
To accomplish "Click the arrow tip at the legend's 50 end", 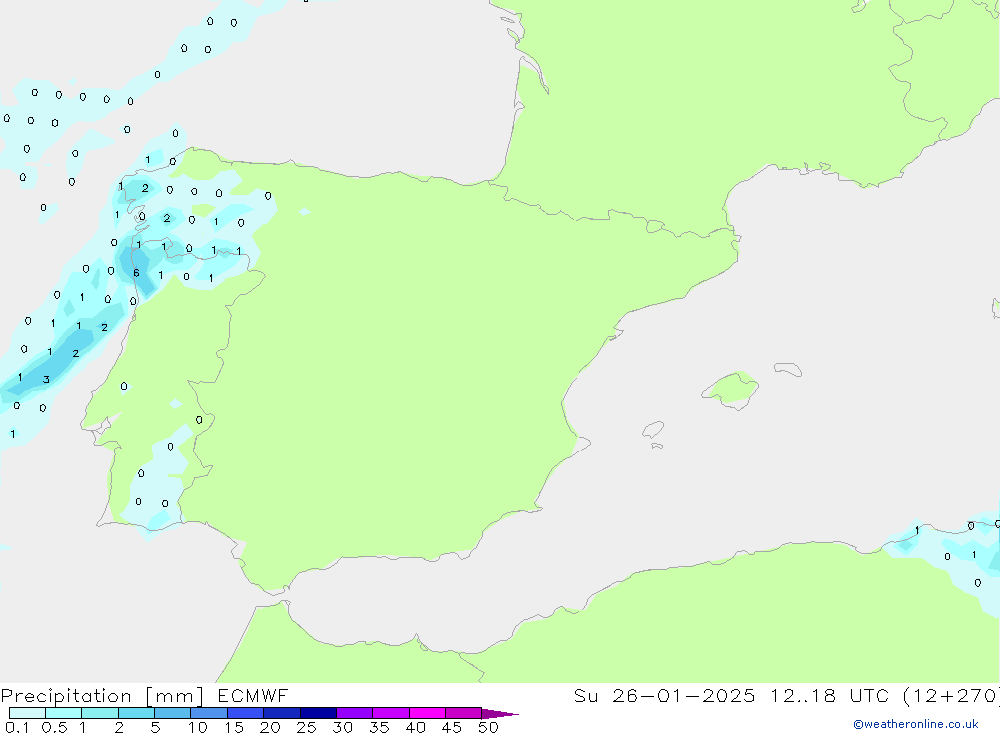I will click(508, 714).
